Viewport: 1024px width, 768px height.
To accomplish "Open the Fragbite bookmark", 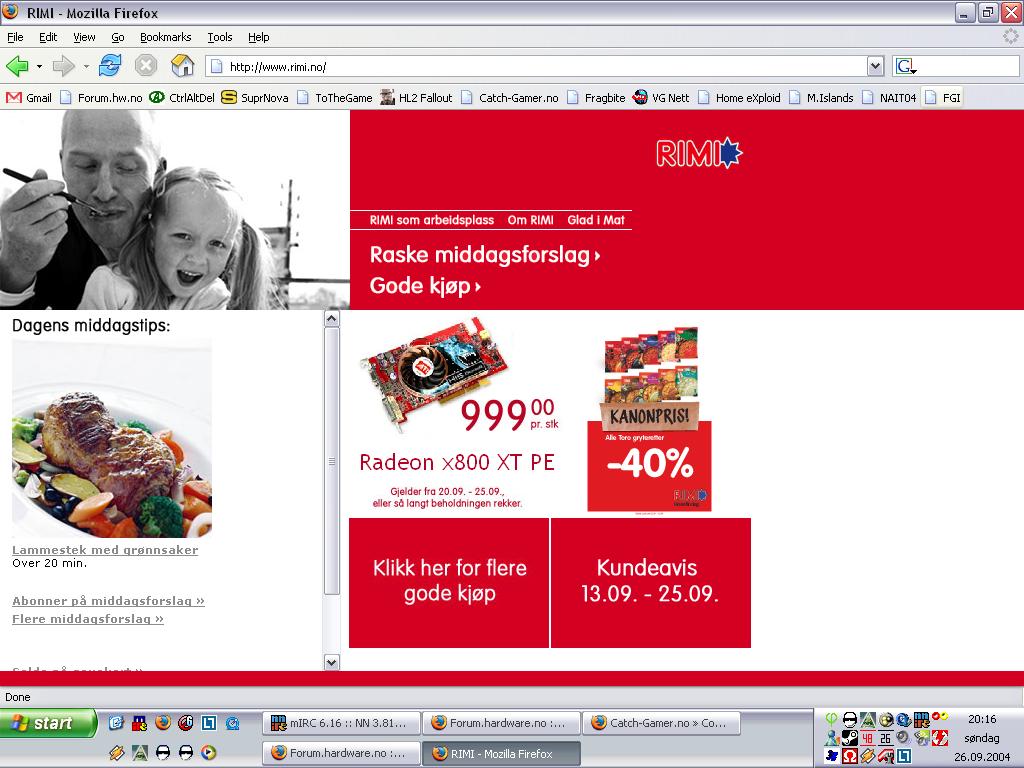I will pyautogui.click(x=596, y=98).
